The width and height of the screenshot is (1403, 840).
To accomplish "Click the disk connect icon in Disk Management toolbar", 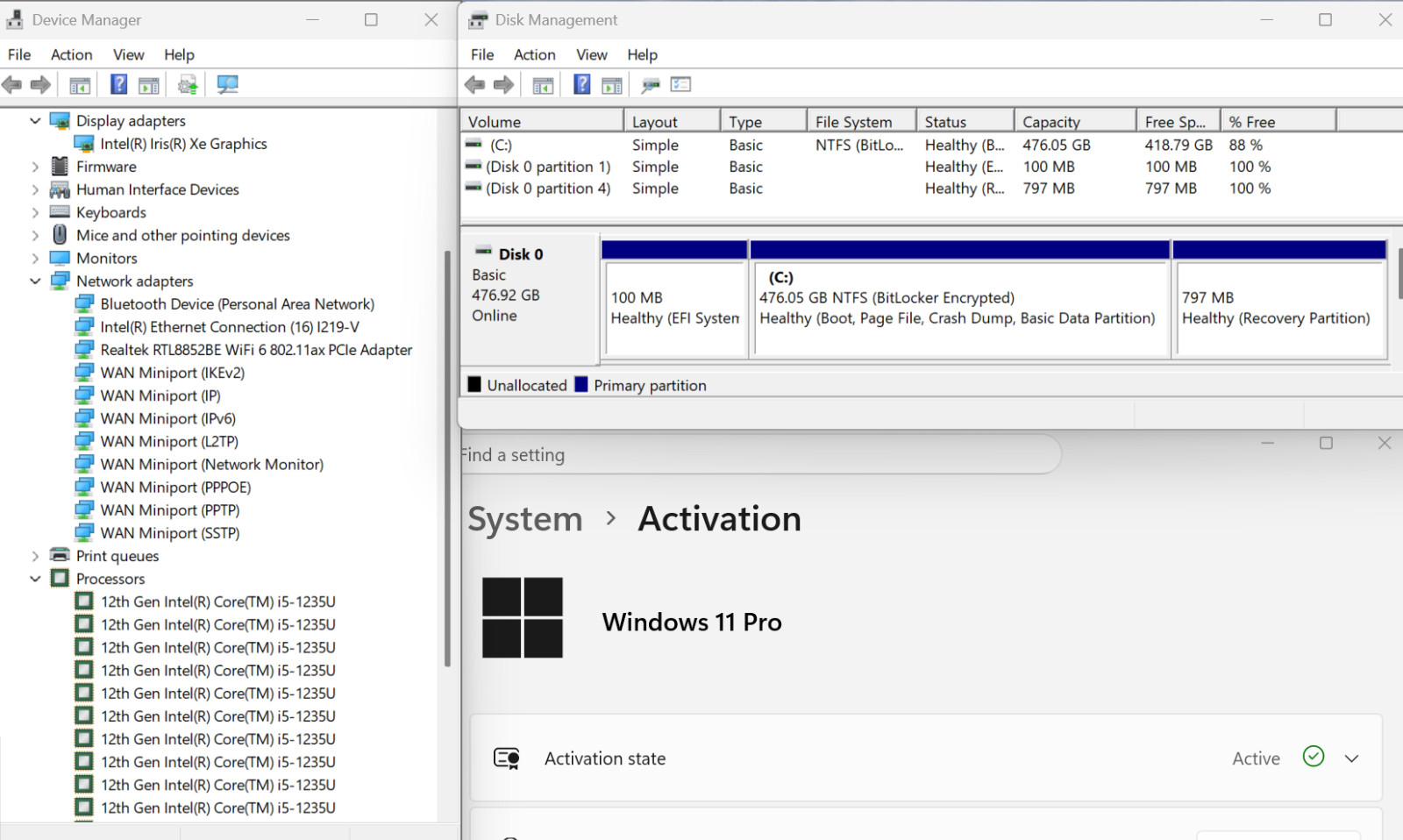I will click(651, 85).
